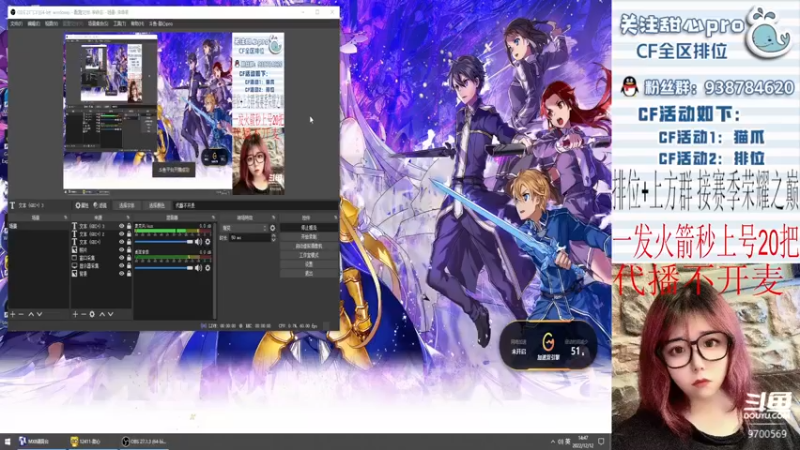Screen dimensions: 800x450
Task: Open the 工具 menu in OBS
Action: click(x=119, y=23)
